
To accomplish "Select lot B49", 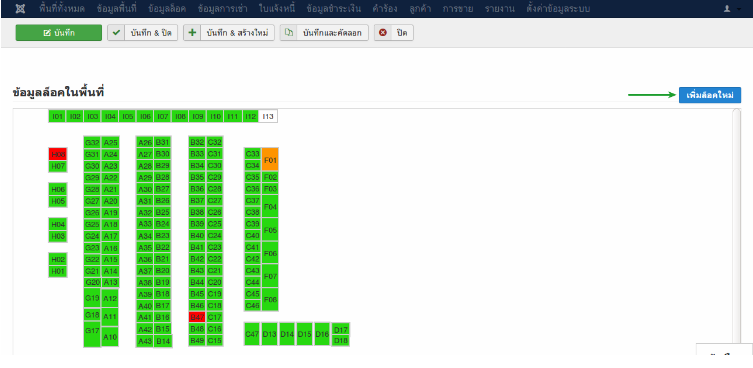I will [197, 340].
